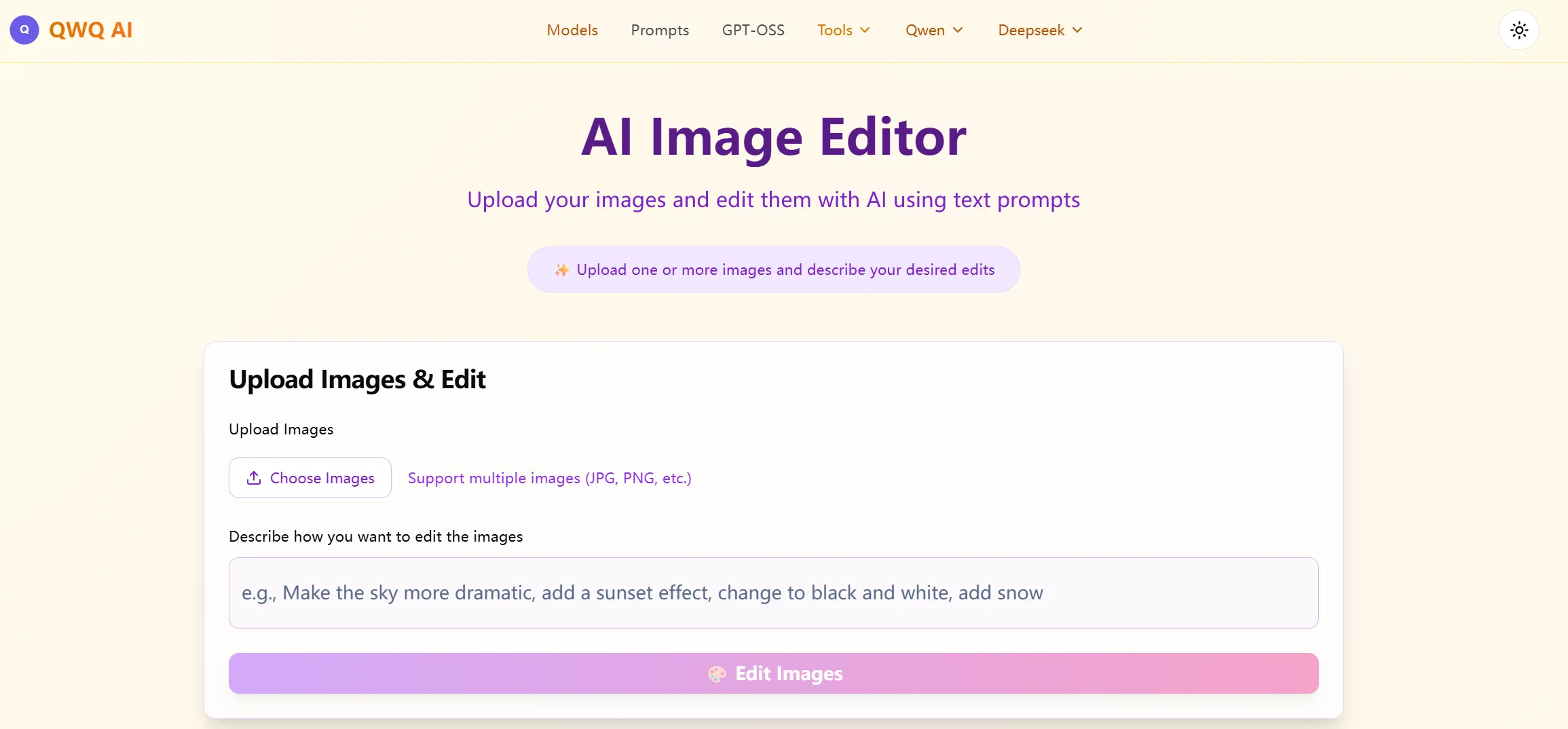Focus the edit description text field
The width and height of the screenshot is (1568, 729).
pyautogui.click(x=773, y=593)
